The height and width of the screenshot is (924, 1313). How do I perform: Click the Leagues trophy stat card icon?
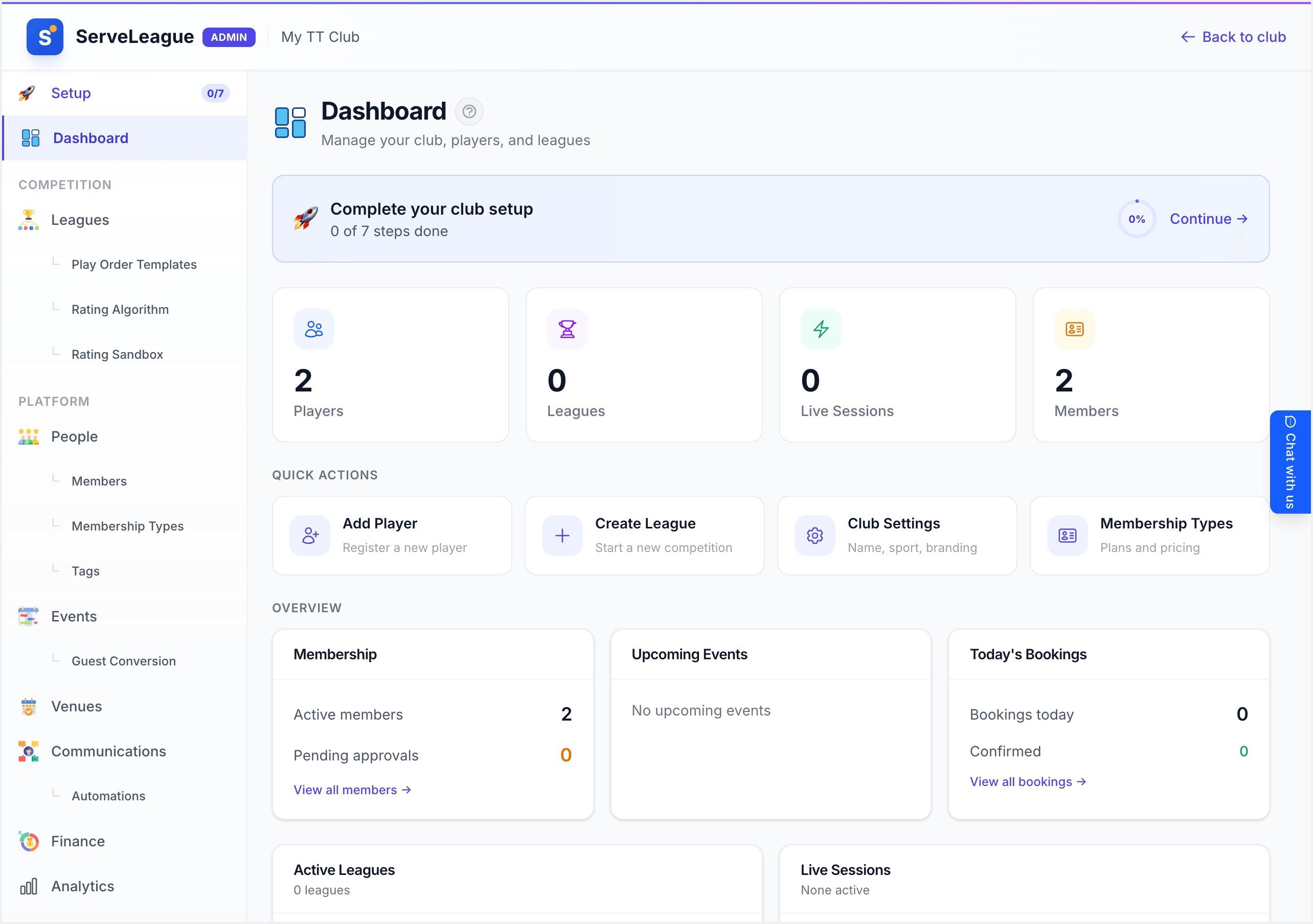(568, 329)
